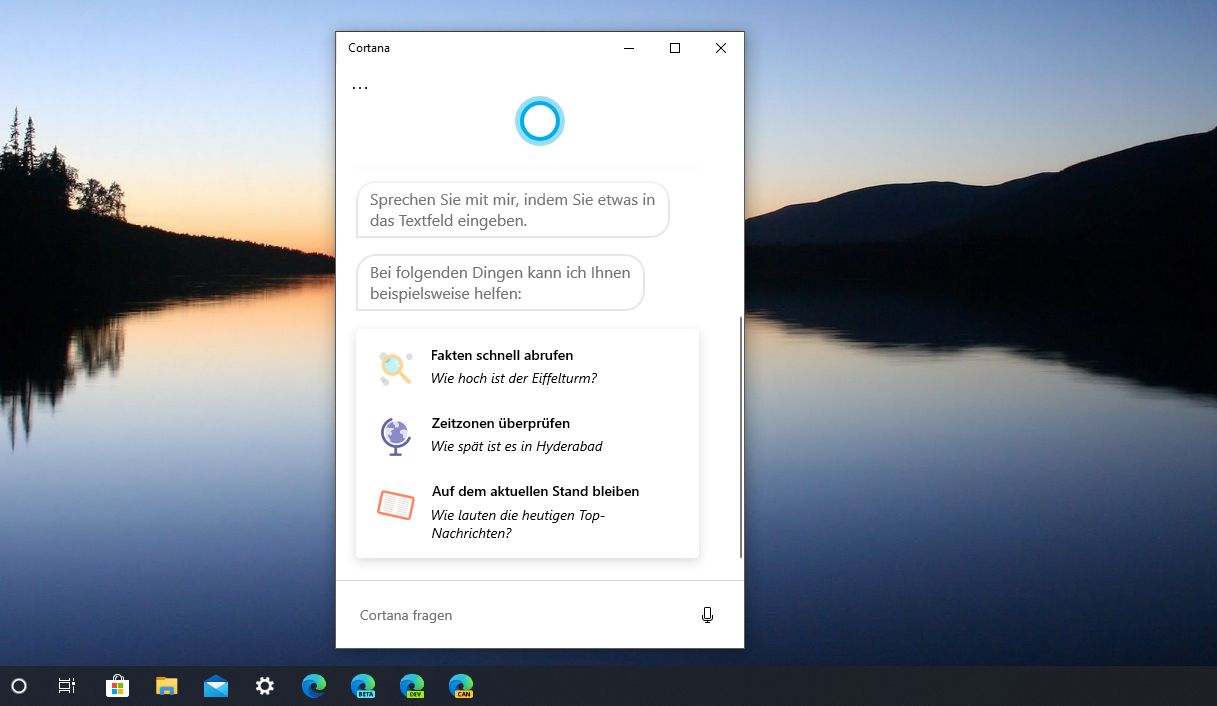Launch Microsoft Store from the taskbar
This screenshot has width=1217, height=706.
[x=118, y=686]
